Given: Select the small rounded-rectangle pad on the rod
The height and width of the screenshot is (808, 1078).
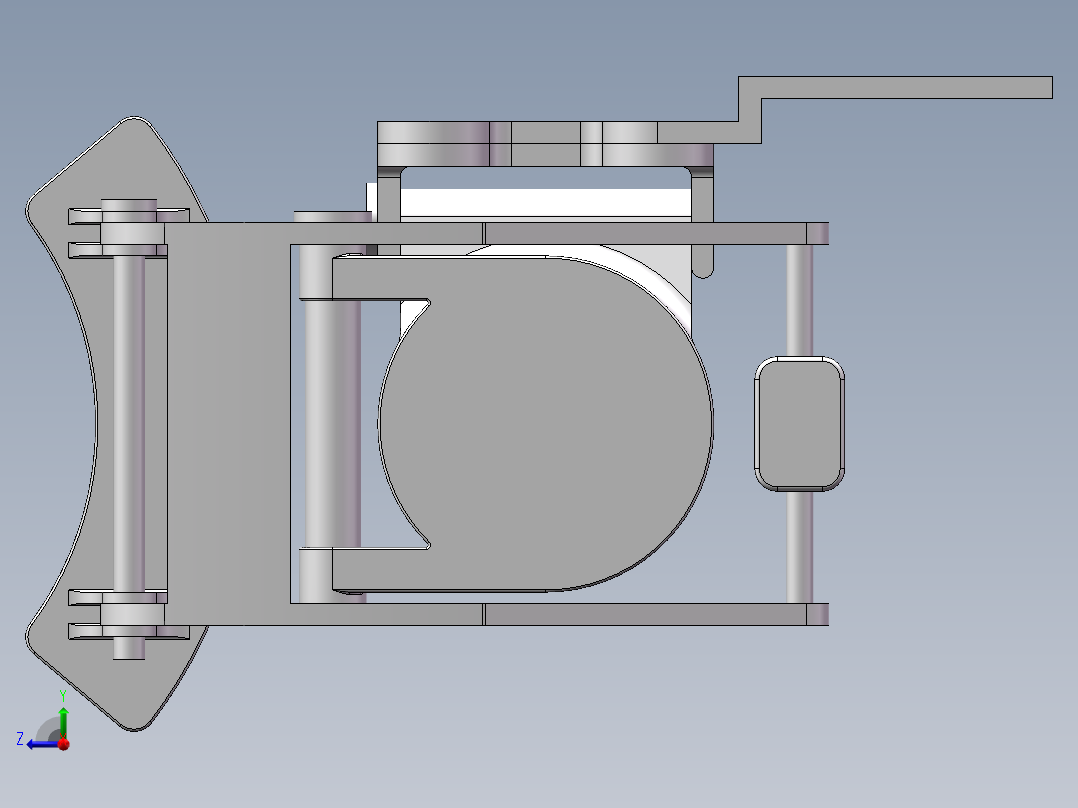Looking at the screenshot, I should tap(800, 424).
